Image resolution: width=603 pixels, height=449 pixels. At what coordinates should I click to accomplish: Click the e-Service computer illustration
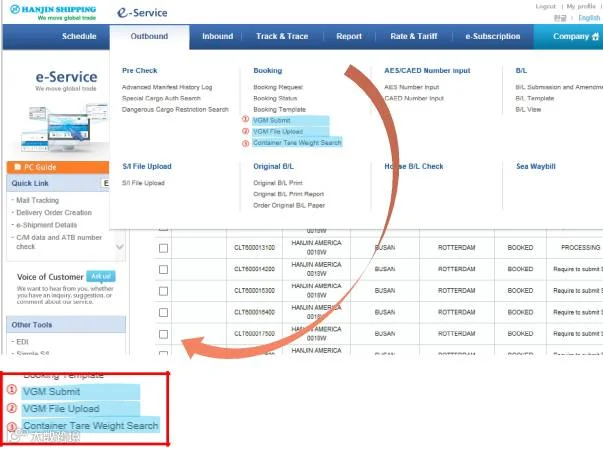point(65,127)
